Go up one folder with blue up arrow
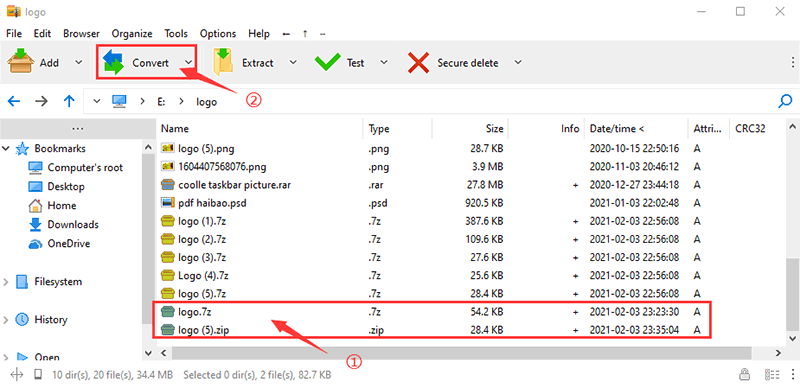 pyautogui.click(x=69, y=101)
